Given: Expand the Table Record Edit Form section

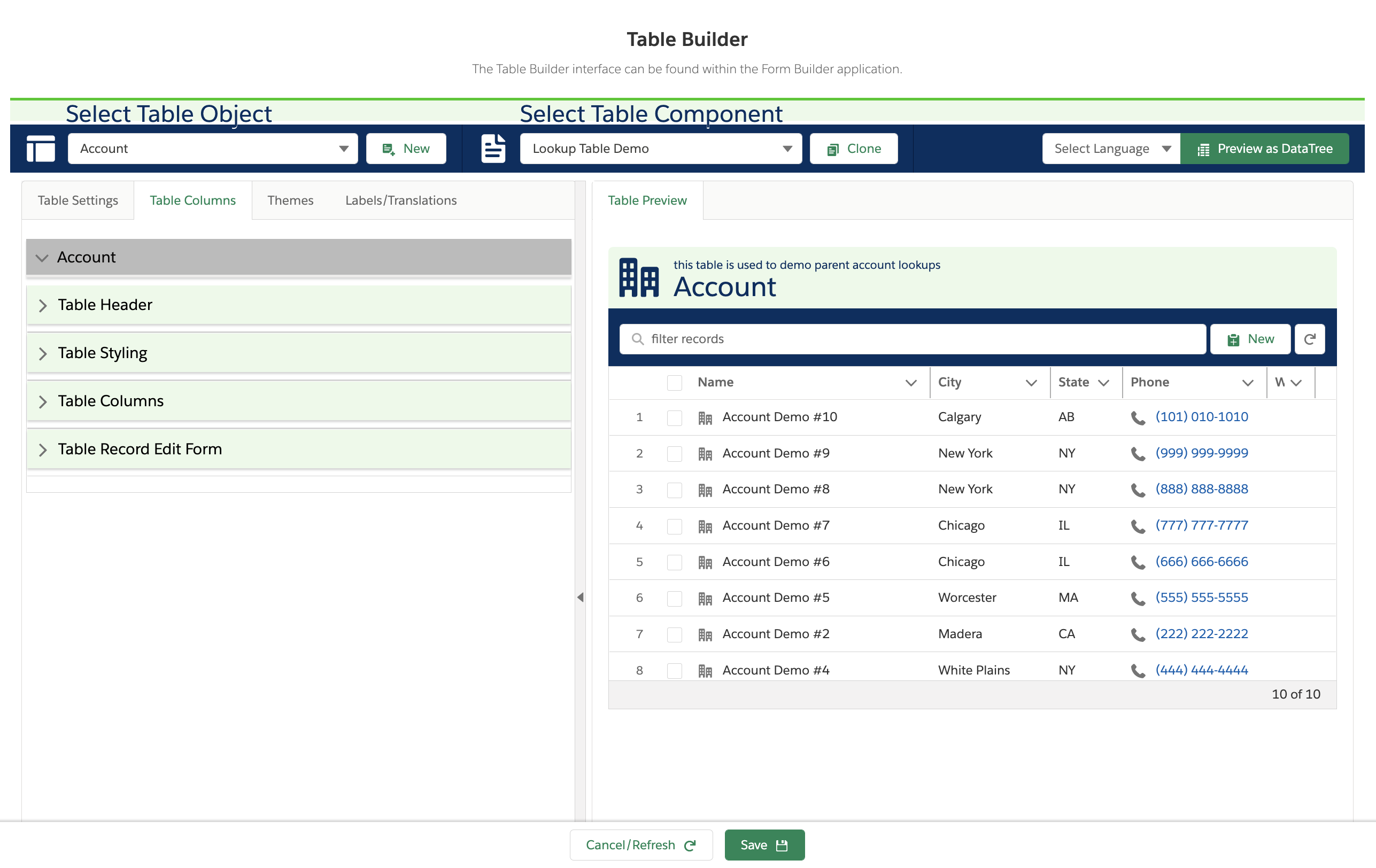Looking at the screenshot, I should 140,449.
